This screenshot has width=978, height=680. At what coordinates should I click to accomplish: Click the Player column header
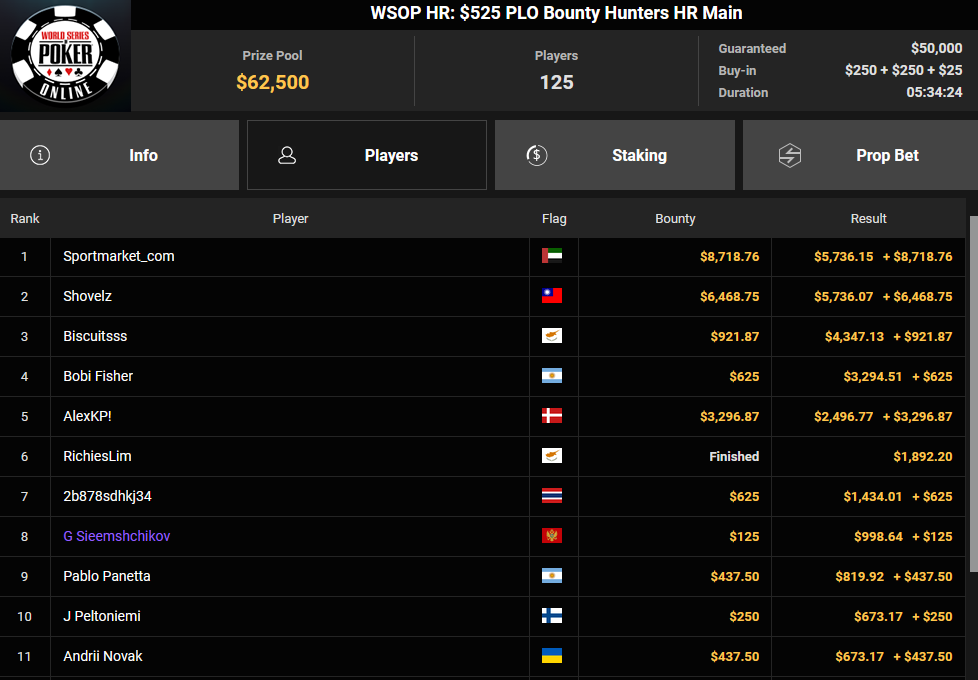tap(290, 218)
